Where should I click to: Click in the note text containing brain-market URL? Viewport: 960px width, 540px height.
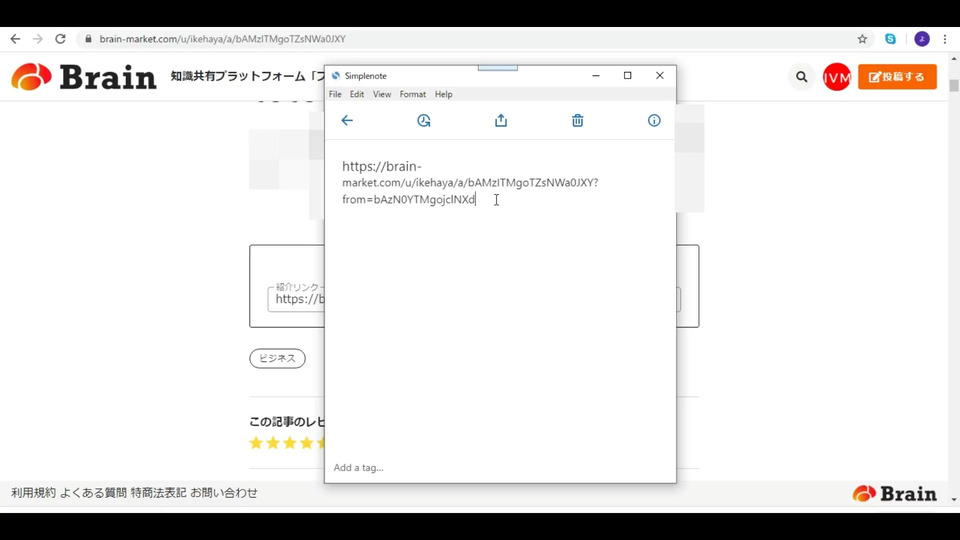pyautogui.click(x=470, y=182)
